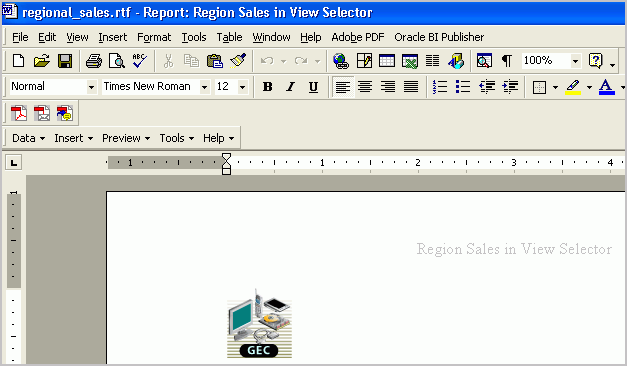
Task: Open the Zoom 100% dropdown
Action: tap(575, 61)
